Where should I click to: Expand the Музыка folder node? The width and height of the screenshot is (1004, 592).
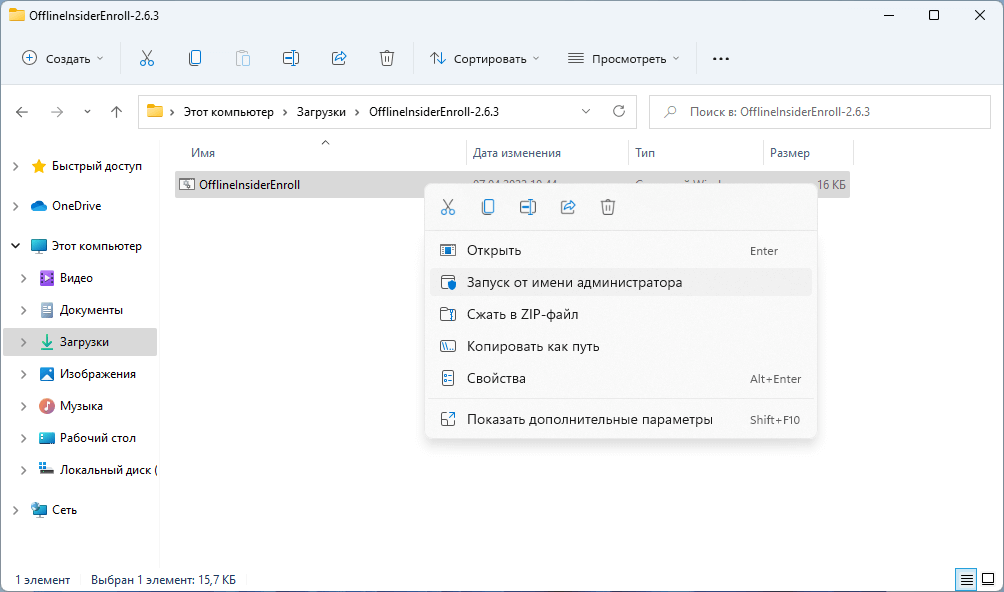point(24,406)
